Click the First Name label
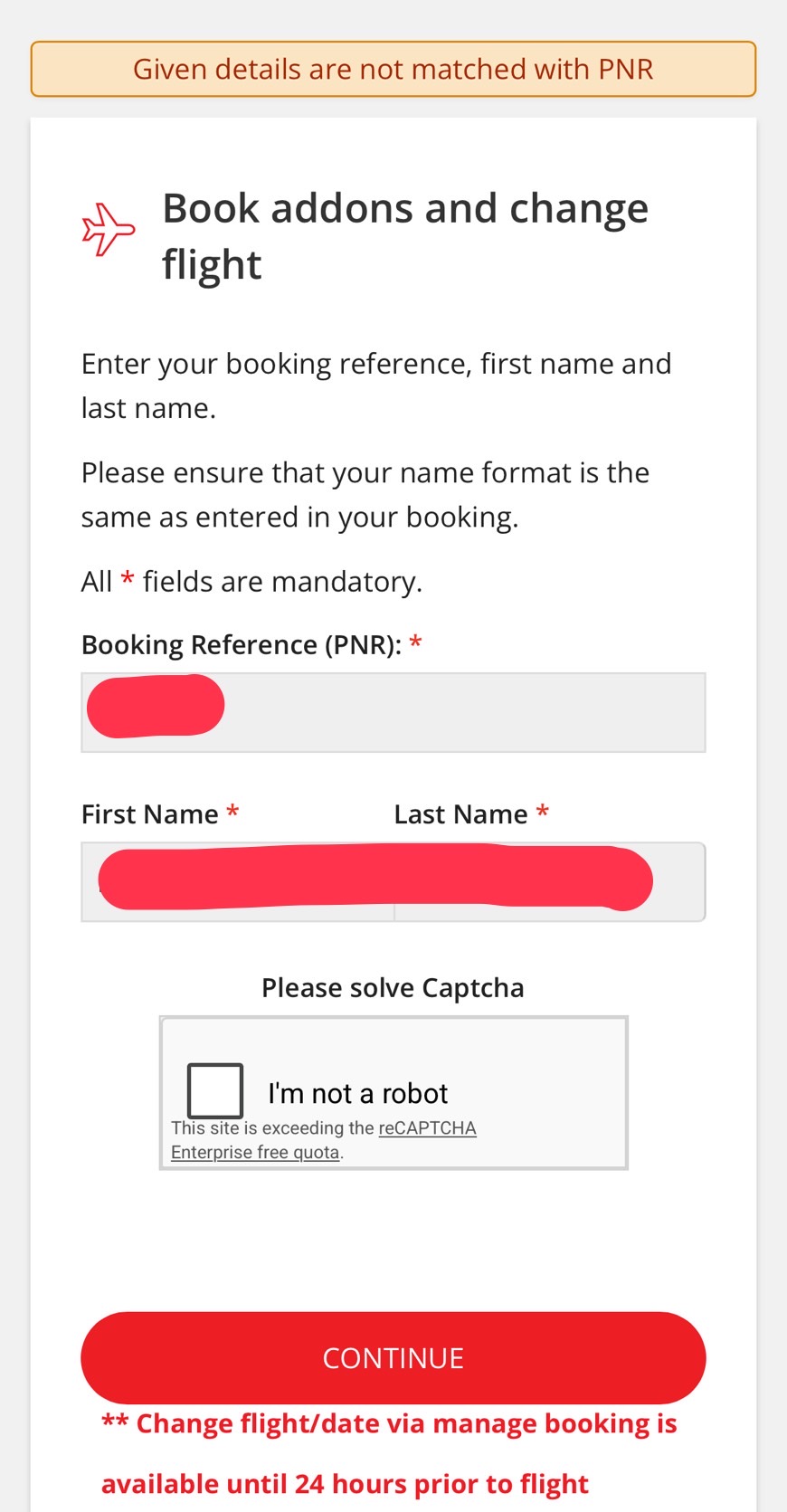The image size is (787, 1512). (x=150, y=814)
